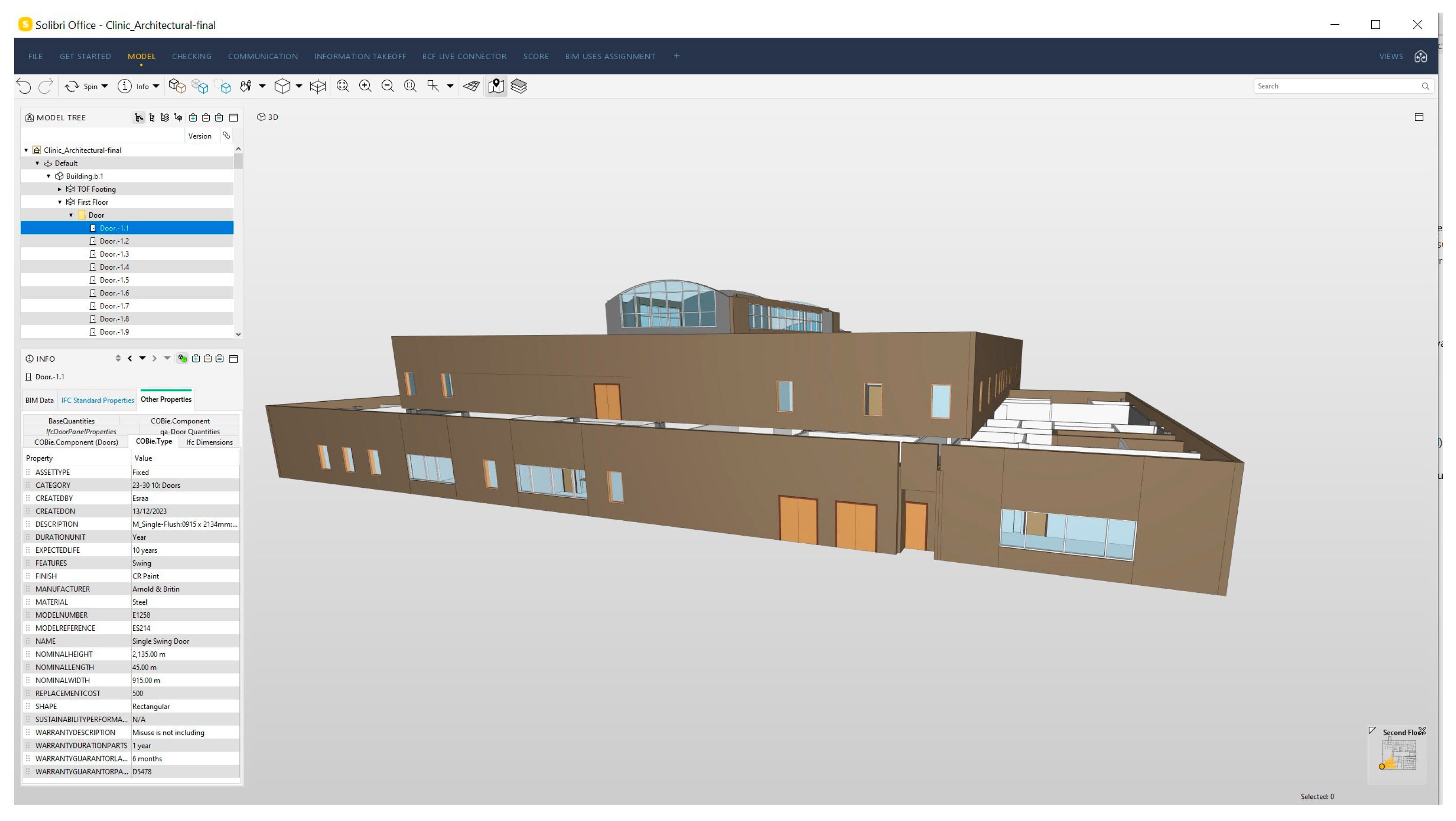1456x821 pixels.
Task: Collapse the First Floor tree node
Action: [x=60, y=203]
